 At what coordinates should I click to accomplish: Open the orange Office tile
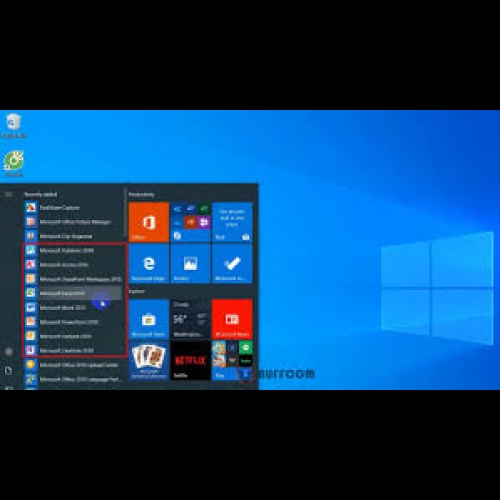click(149, 222)
